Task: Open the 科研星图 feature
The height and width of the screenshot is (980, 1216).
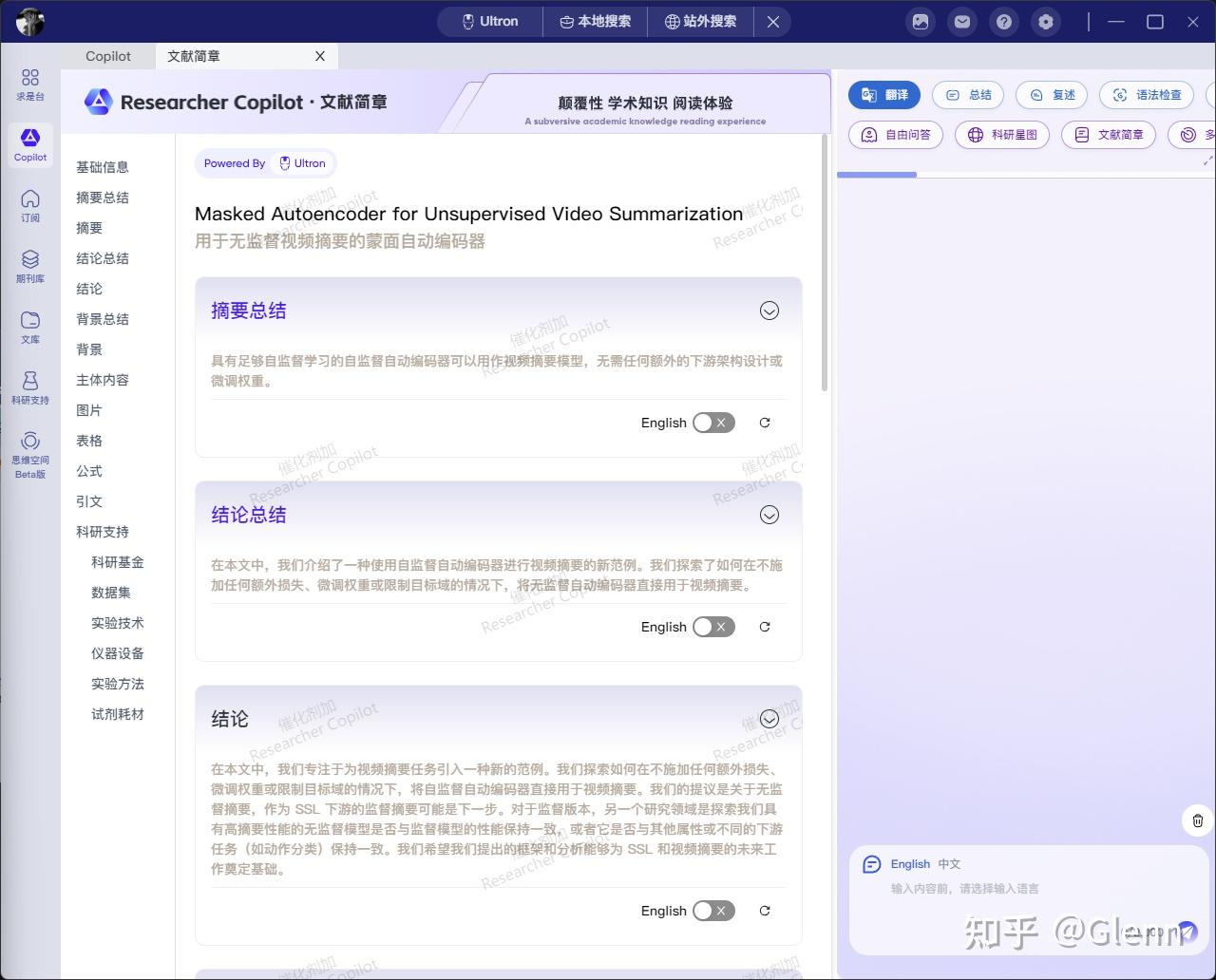Action: pyautogui.click(x=1001, y=135)
